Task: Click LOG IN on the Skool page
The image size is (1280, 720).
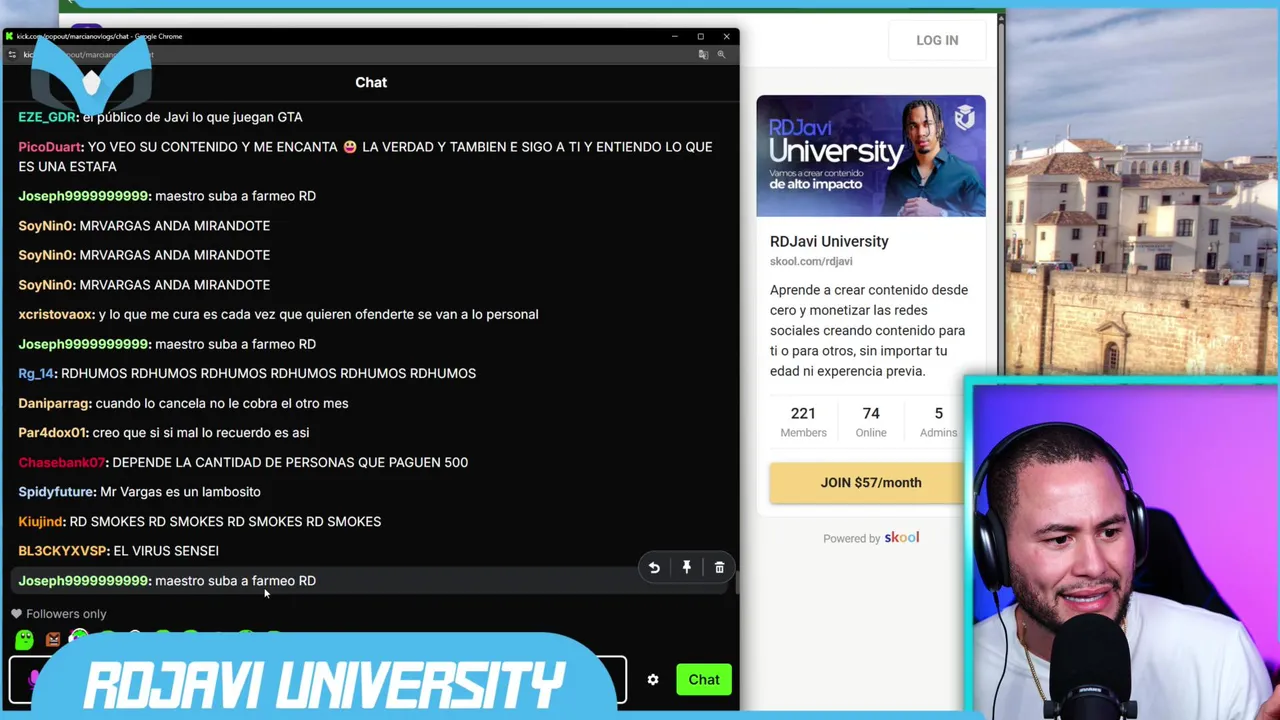Action: 937,40
